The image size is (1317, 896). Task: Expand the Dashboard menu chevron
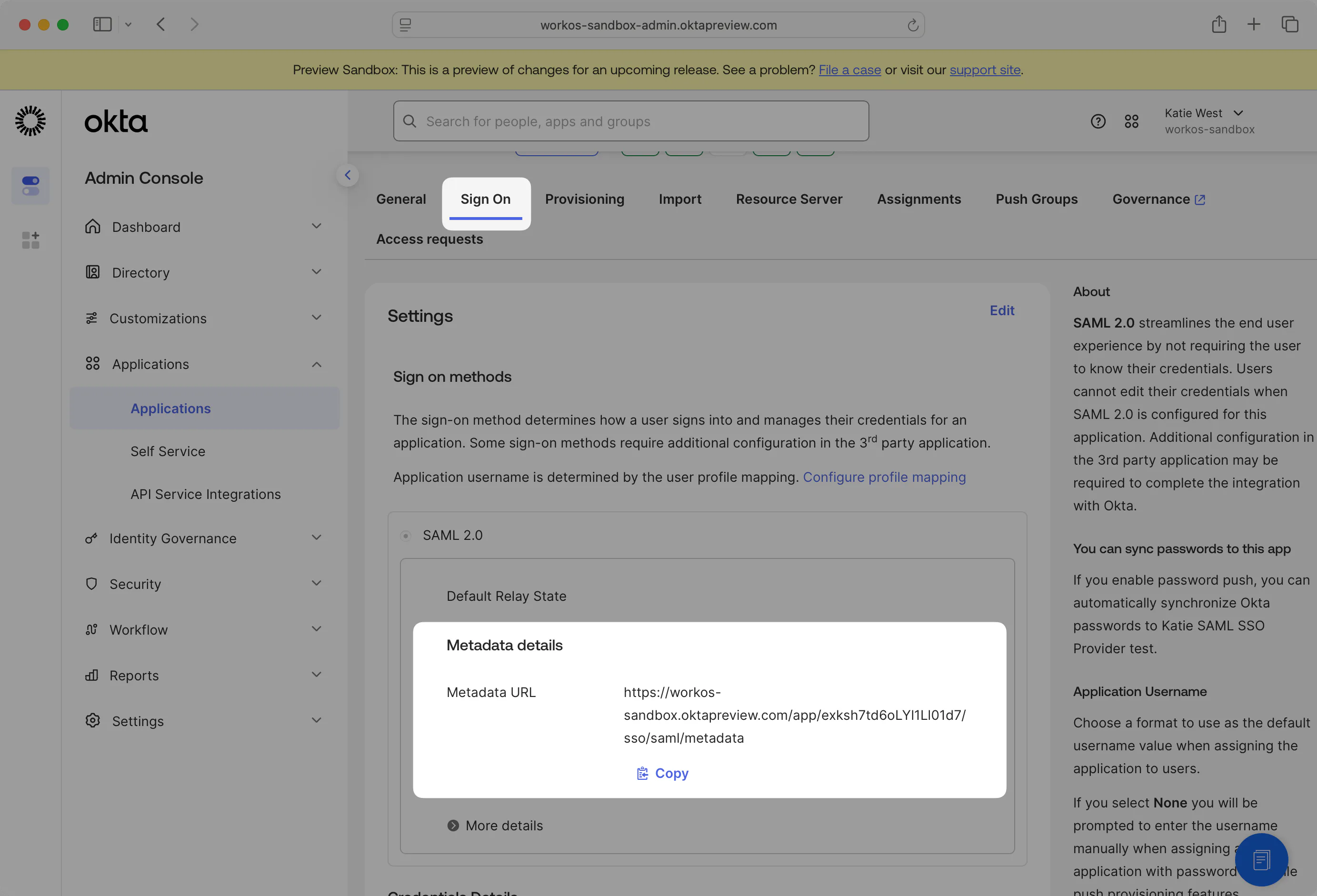(x=317, y=226)
